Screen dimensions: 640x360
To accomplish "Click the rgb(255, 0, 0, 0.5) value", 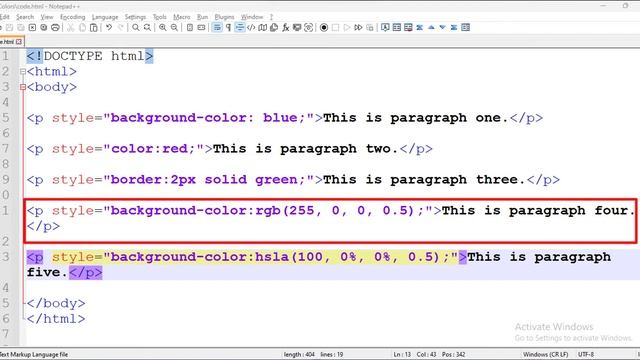I will [x=334, y=211].
